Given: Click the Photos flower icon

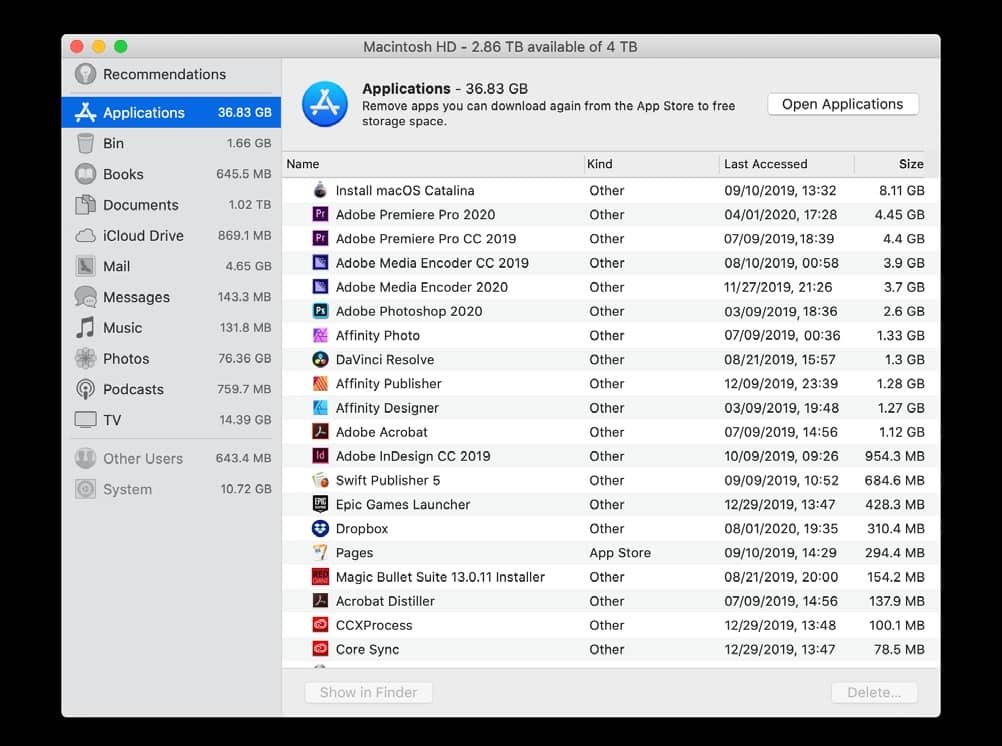Looking at the screenshot, I should pos(85,359).
